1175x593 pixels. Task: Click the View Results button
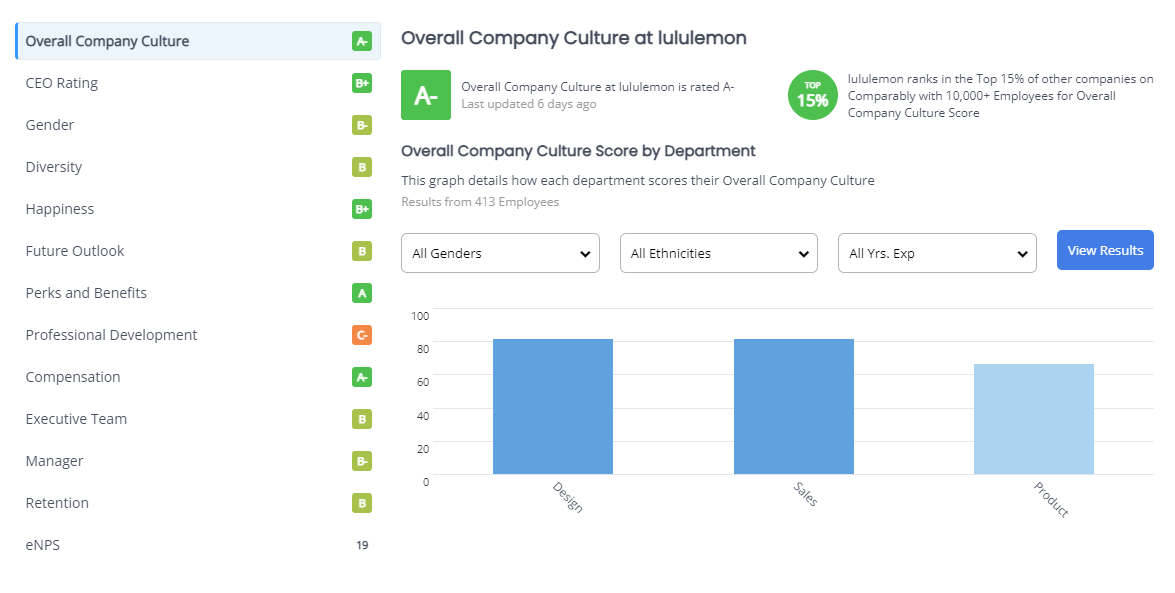1105,250
